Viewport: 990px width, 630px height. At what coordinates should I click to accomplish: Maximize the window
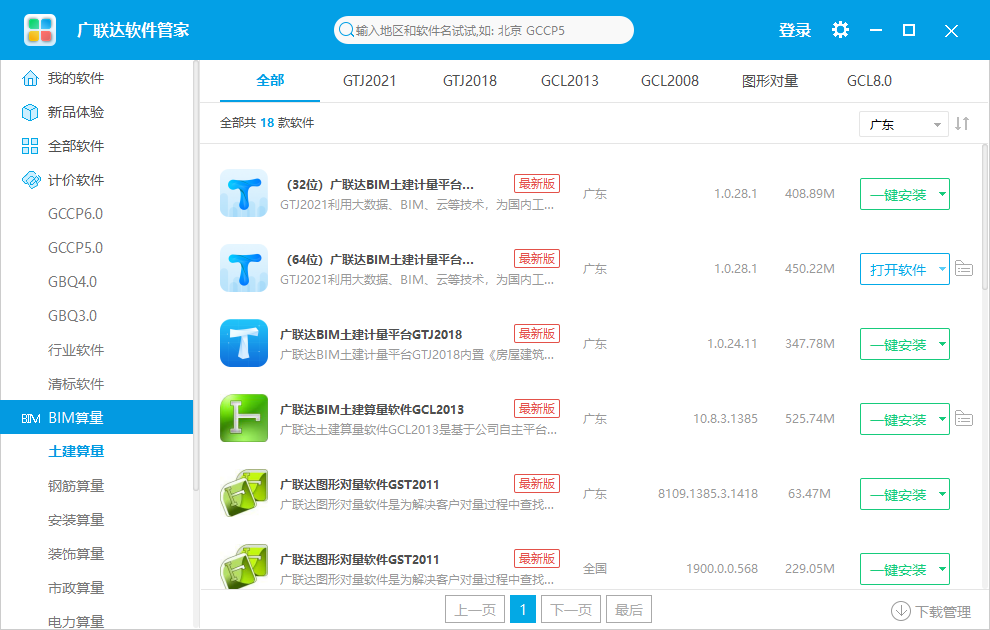coord(909,30)
